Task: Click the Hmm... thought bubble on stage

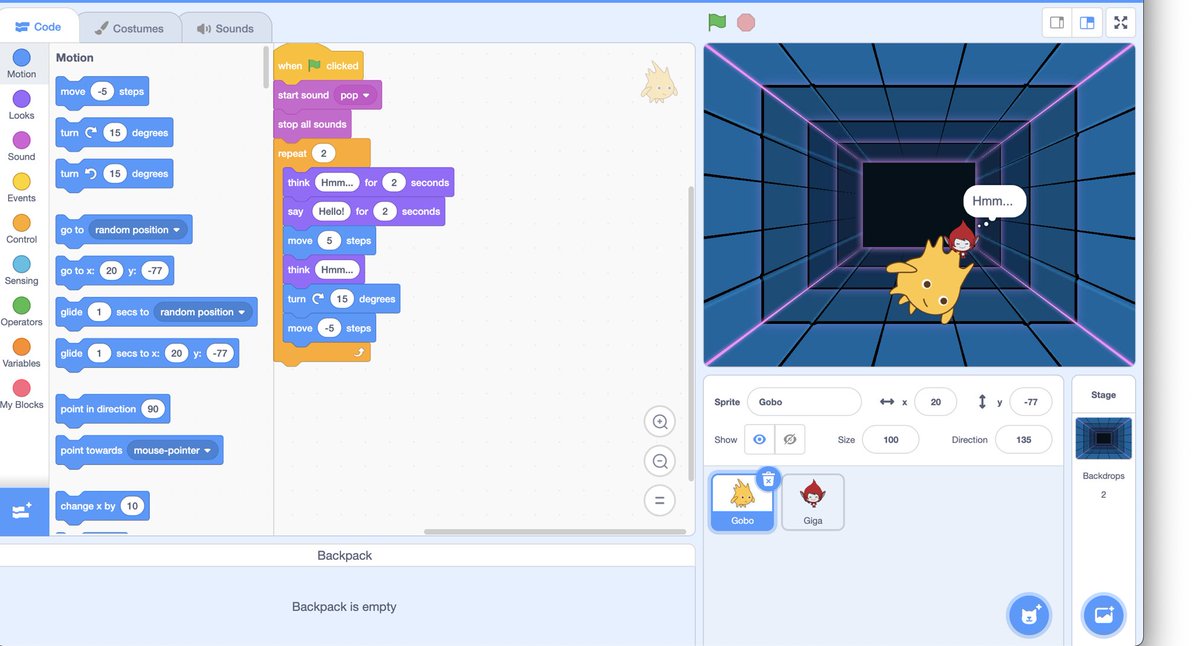Action: pyautogui.click(x=994, y=202)
